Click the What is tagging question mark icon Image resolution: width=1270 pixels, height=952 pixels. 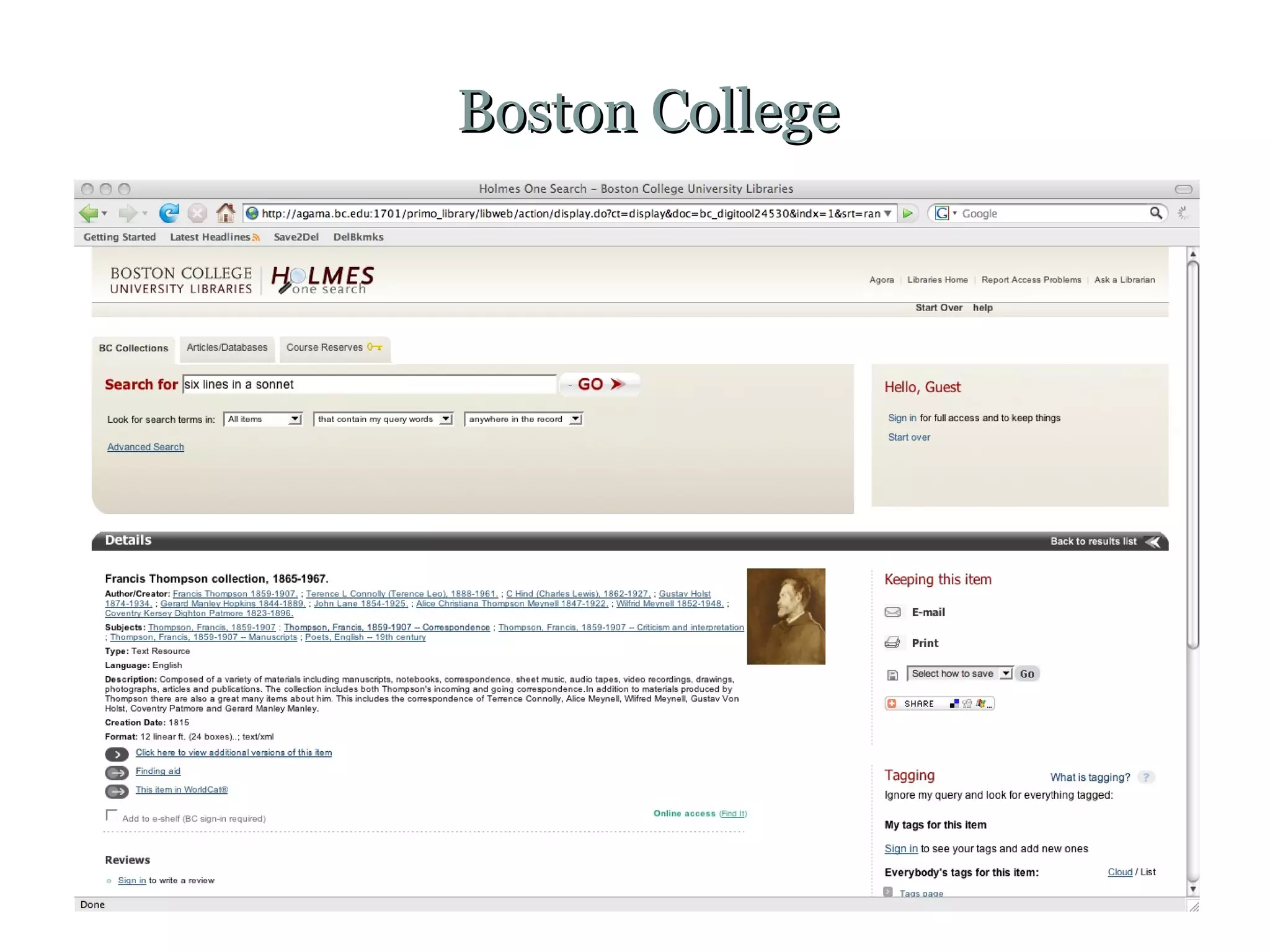click(x=1146, y=777)
